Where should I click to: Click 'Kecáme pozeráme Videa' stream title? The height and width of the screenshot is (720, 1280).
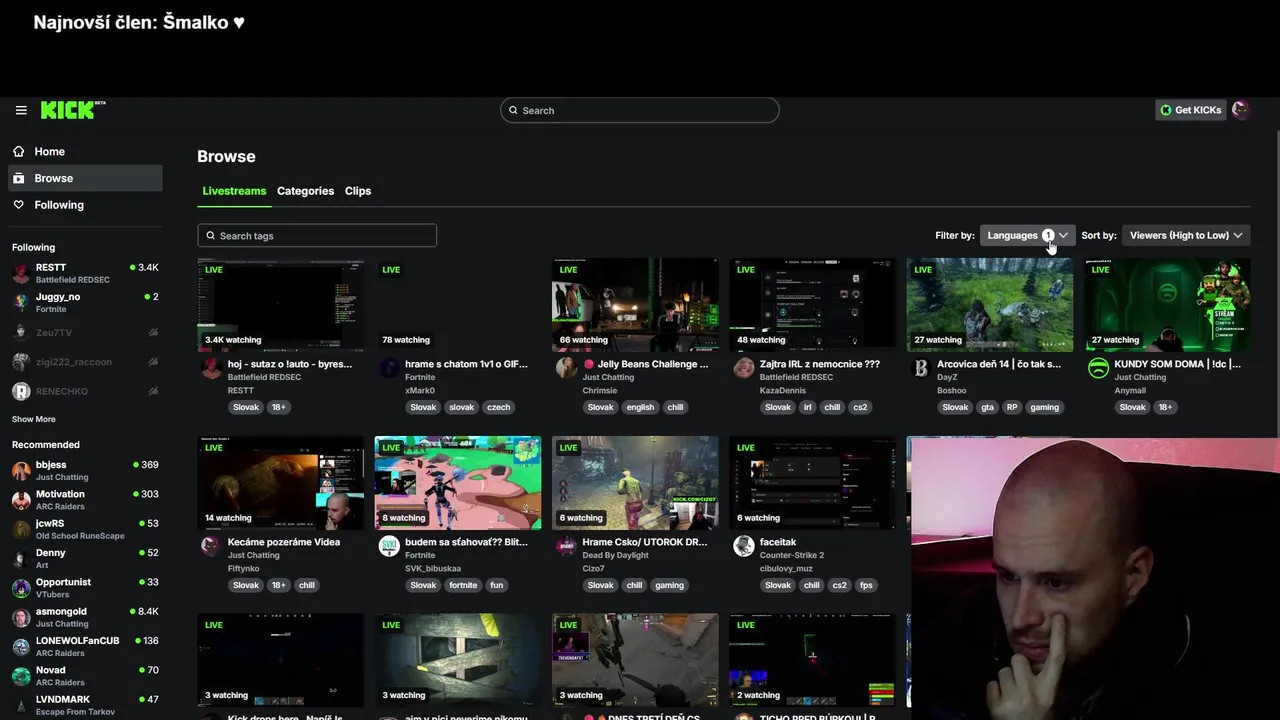coord(284,542)
